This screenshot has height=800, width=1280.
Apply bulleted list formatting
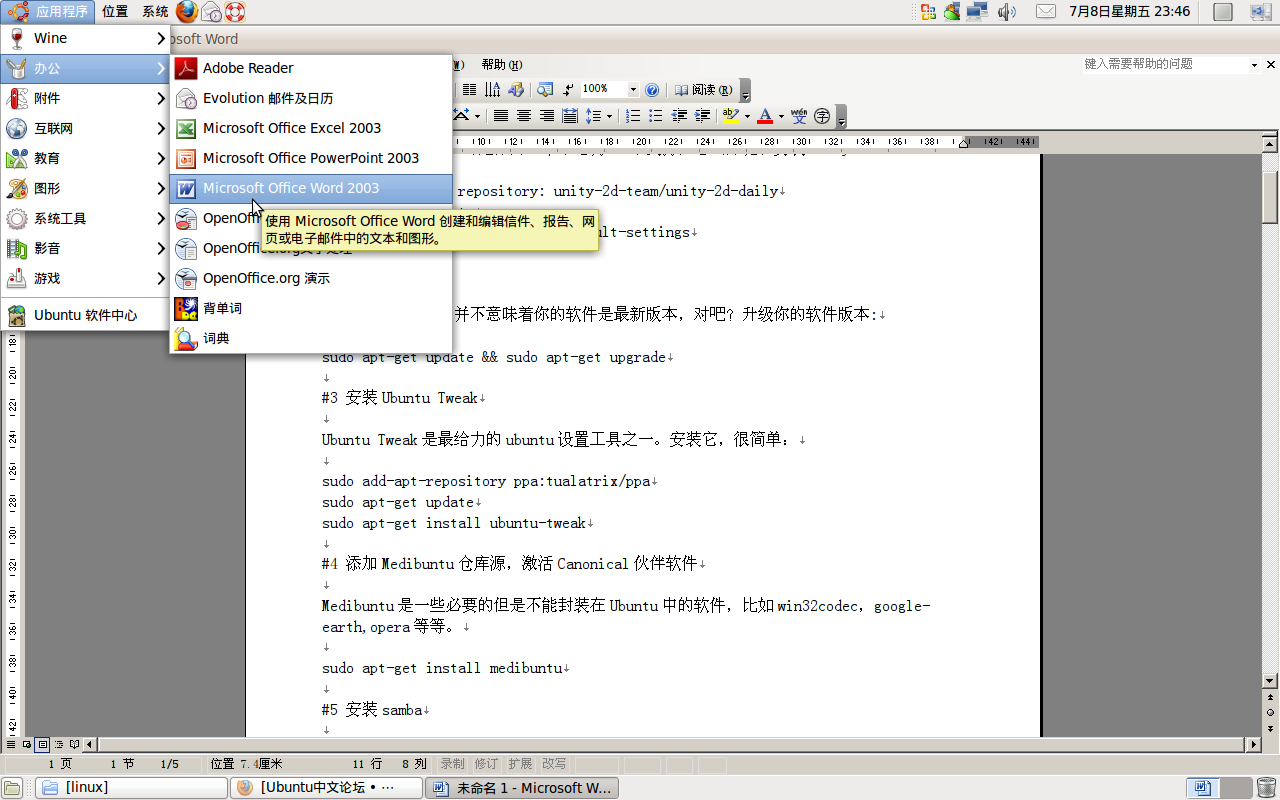coord(656,116)
